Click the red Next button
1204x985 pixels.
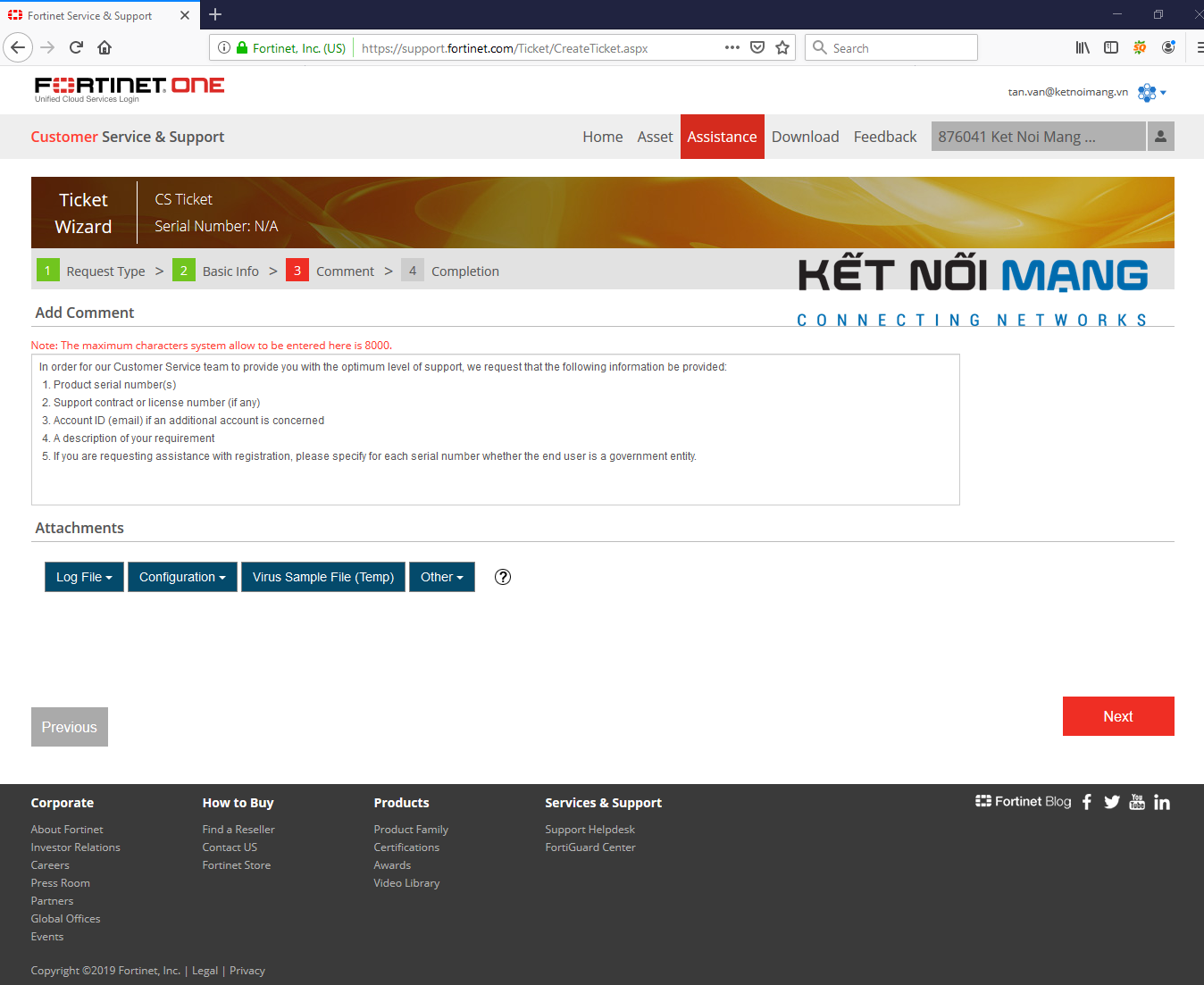point(1118,716)
